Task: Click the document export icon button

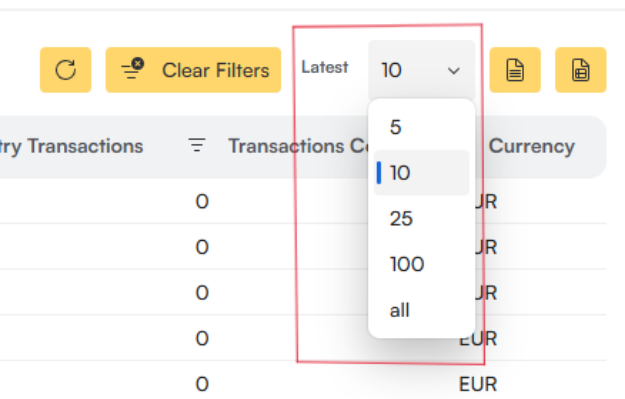Action: coord(515,70)
